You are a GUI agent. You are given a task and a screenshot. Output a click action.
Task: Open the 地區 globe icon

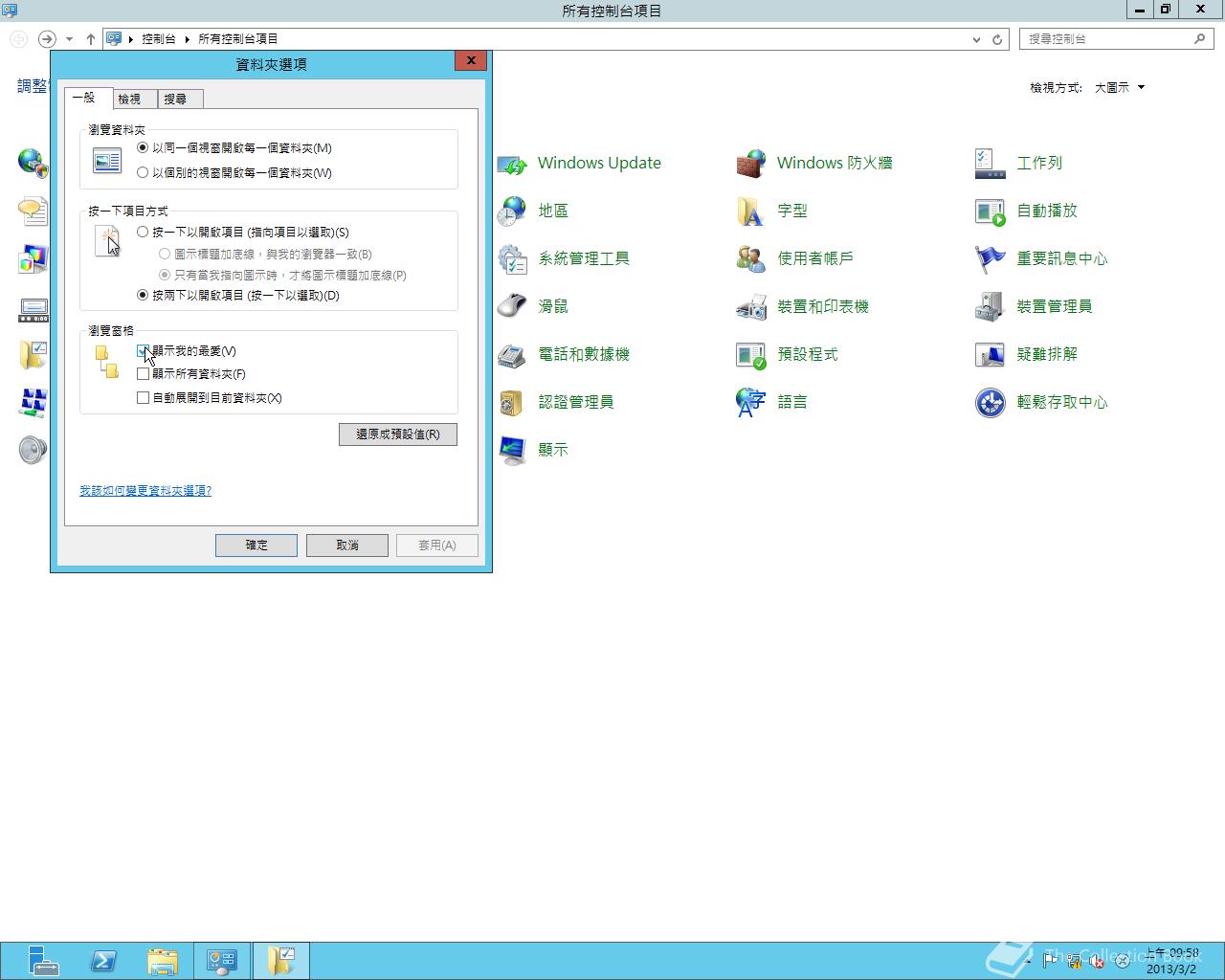512,212
